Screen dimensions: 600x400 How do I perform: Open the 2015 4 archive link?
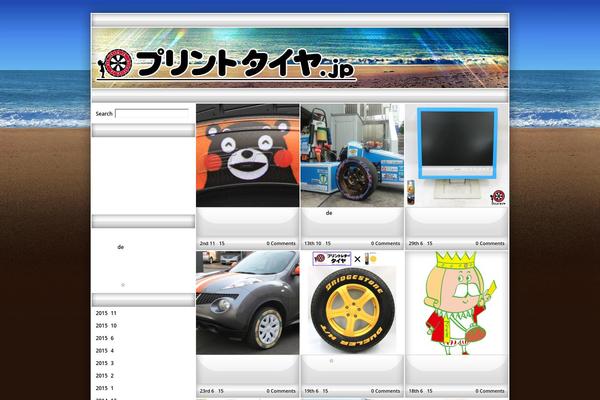click(x=105, y=351)
